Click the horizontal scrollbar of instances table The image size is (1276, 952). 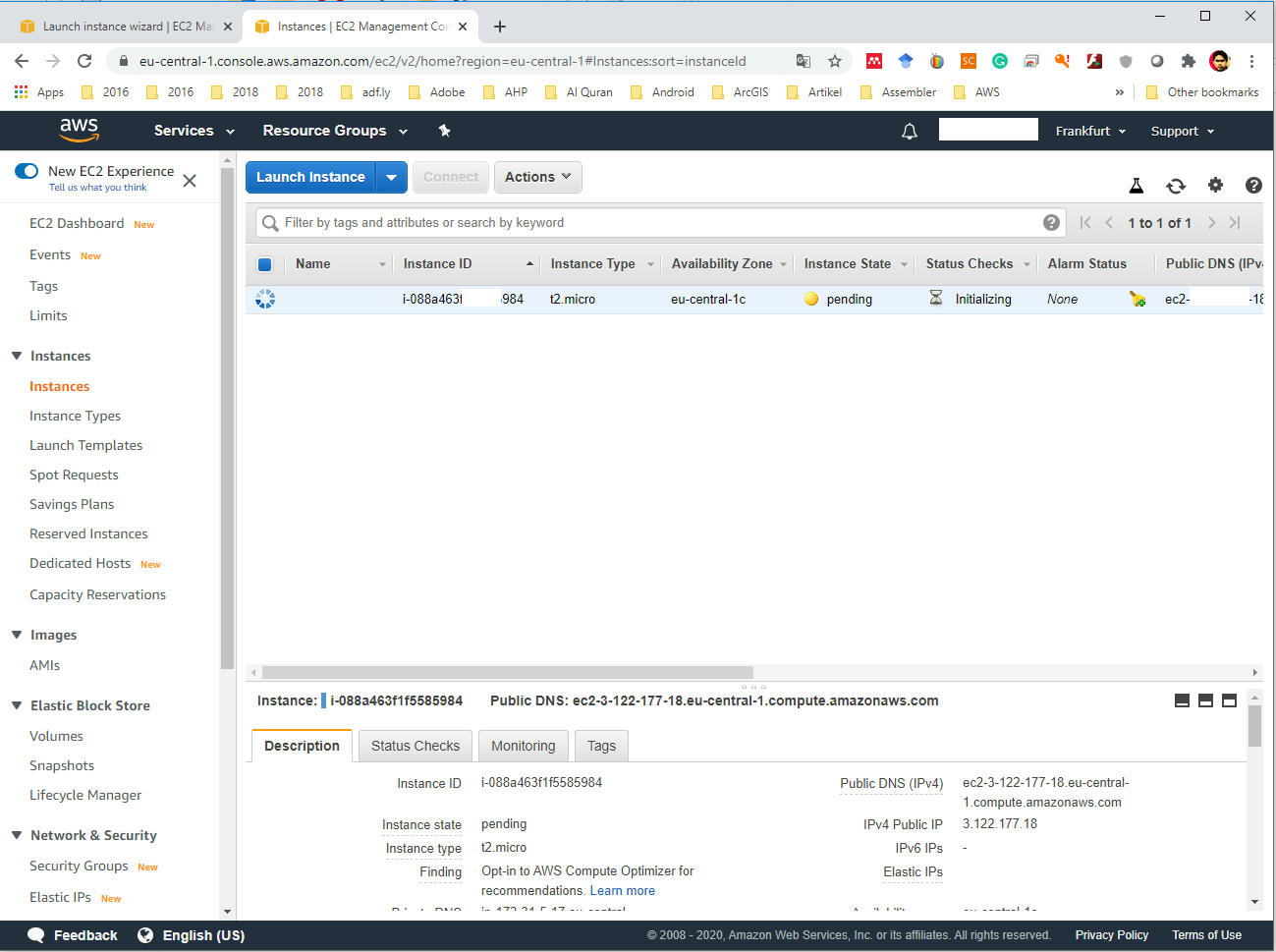pyautogui.click(x=508, y=672)
